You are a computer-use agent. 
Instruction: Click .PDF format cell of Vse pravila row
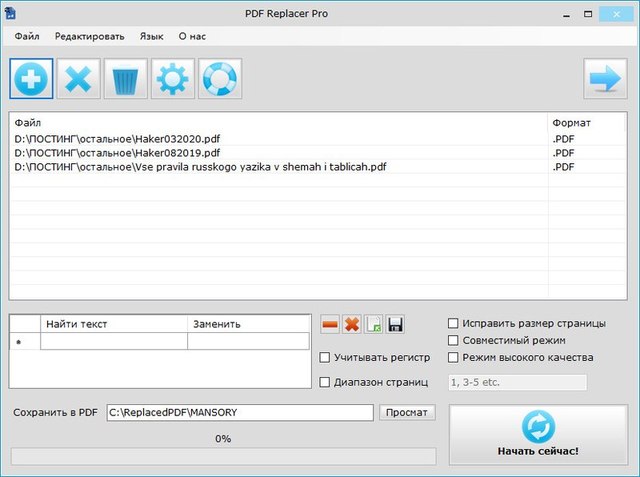pyautogui.click(x=587, y=166)
